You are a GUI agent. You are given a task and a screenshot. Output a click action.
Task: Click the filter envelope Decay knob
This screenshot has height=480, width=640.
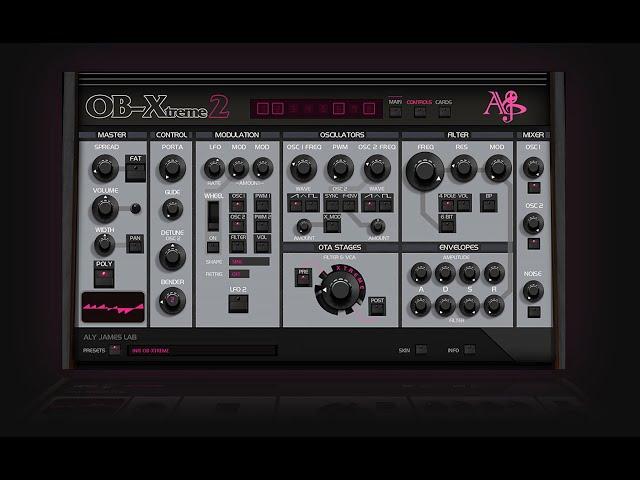[445, 306]
